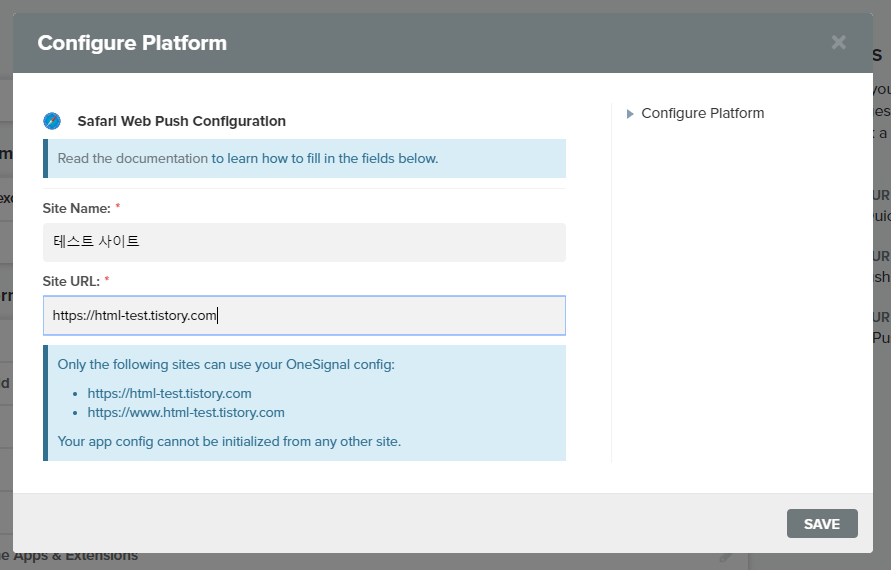Image resolution: width=891 pixels, height=570 pixels.
Task: Click the Site Name label
Action: point(76,208)
